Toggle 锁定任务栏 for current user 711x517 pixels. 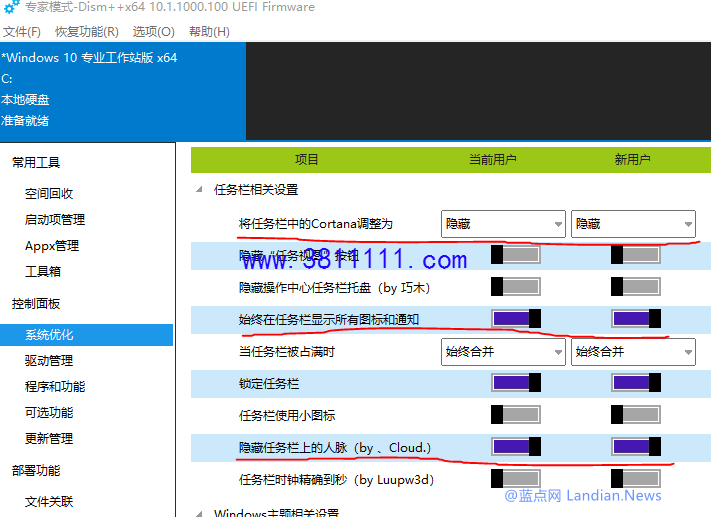pos(516,383)
